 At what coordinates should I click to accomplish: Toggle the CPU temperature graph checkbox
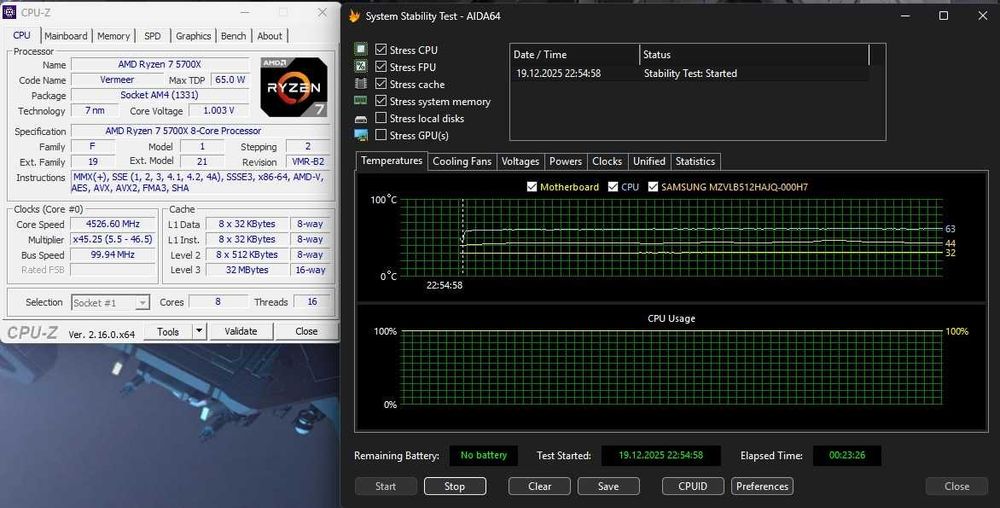[613, 187]
